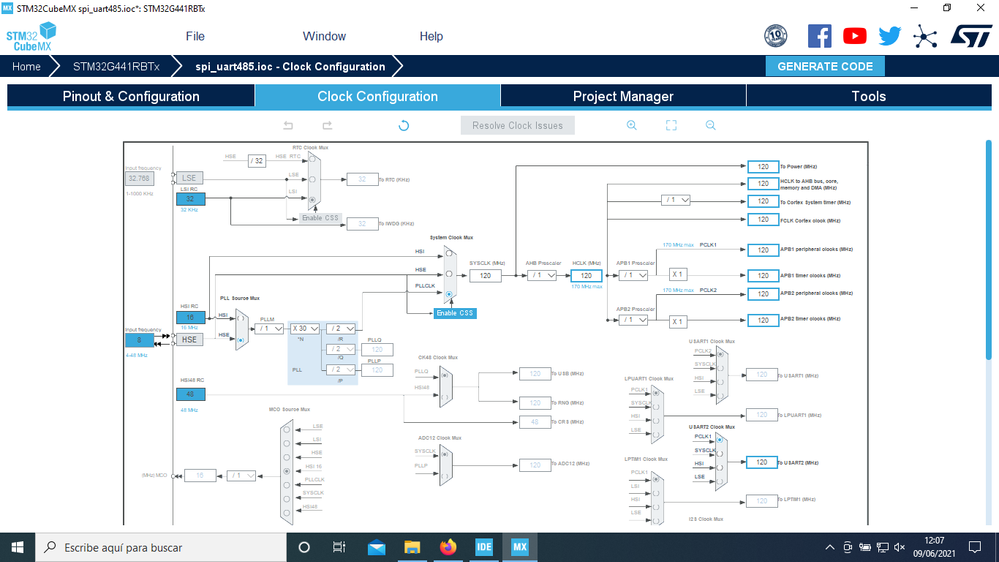Screen dimensions: 999x562
Task: Switch to Pinout & Configuration tab
Action: click(x=131, y=96)
